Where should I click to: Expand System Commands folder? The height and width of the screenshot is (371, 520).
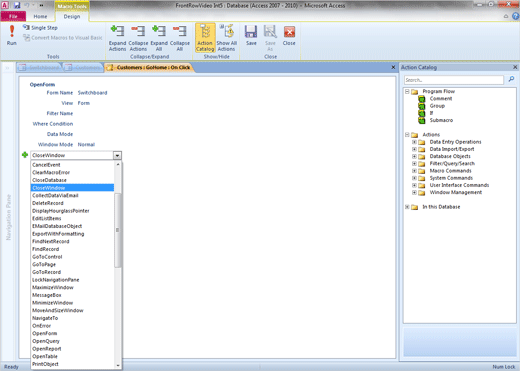coord(414,178)
